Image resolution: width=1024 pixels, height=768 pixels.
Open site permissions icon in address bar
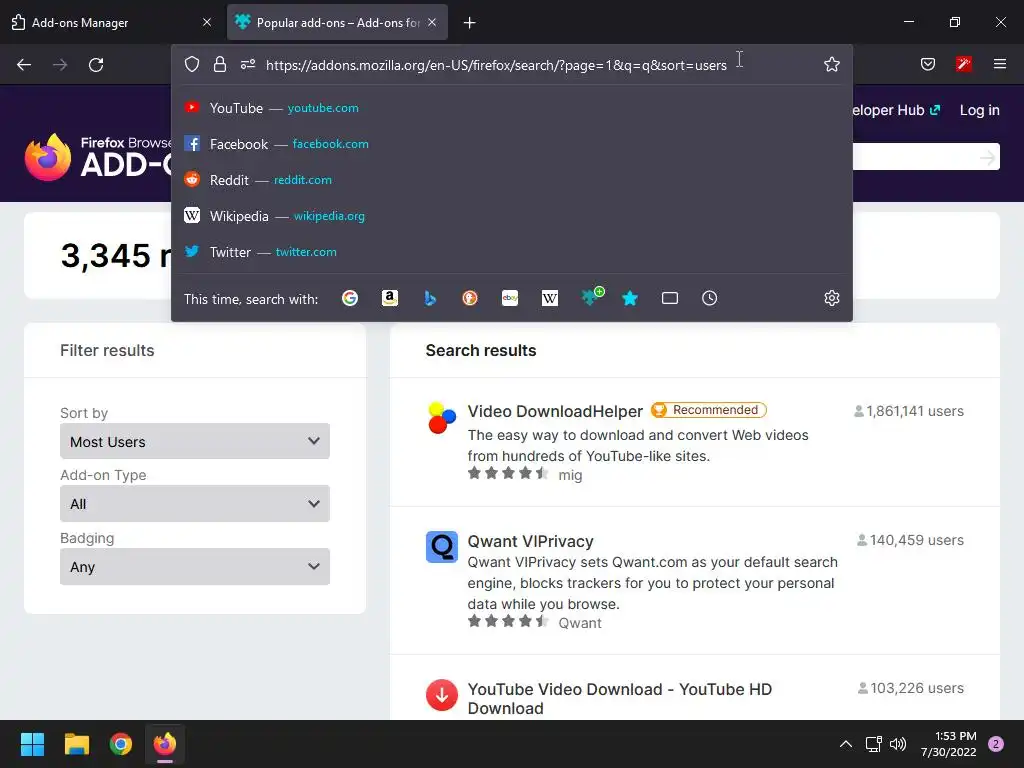click(248, 64)
